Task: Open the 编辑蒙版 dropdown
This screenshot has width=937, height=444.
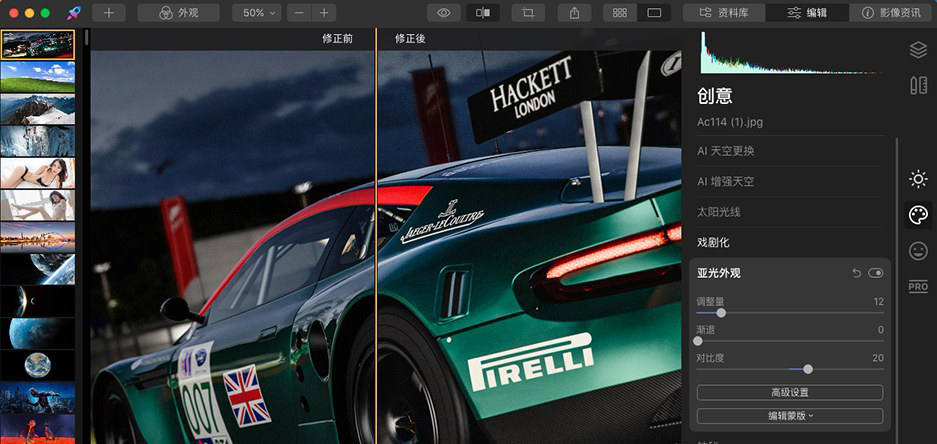Action: click(789, 416)
